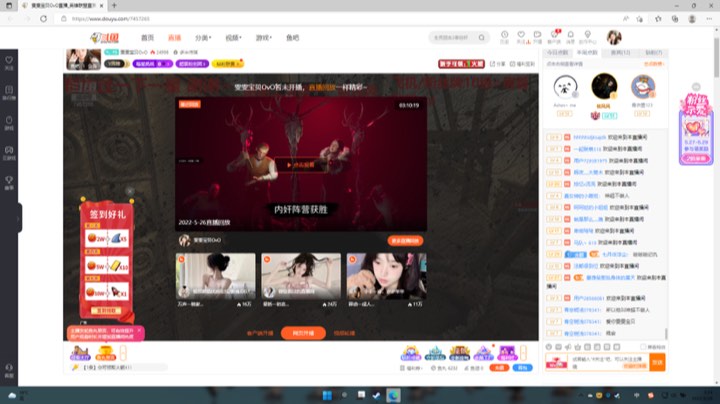This screenshot has width=720, height=404.
Task: Expand the 视频 dropdown menu
Action: (x=233, y=38)
